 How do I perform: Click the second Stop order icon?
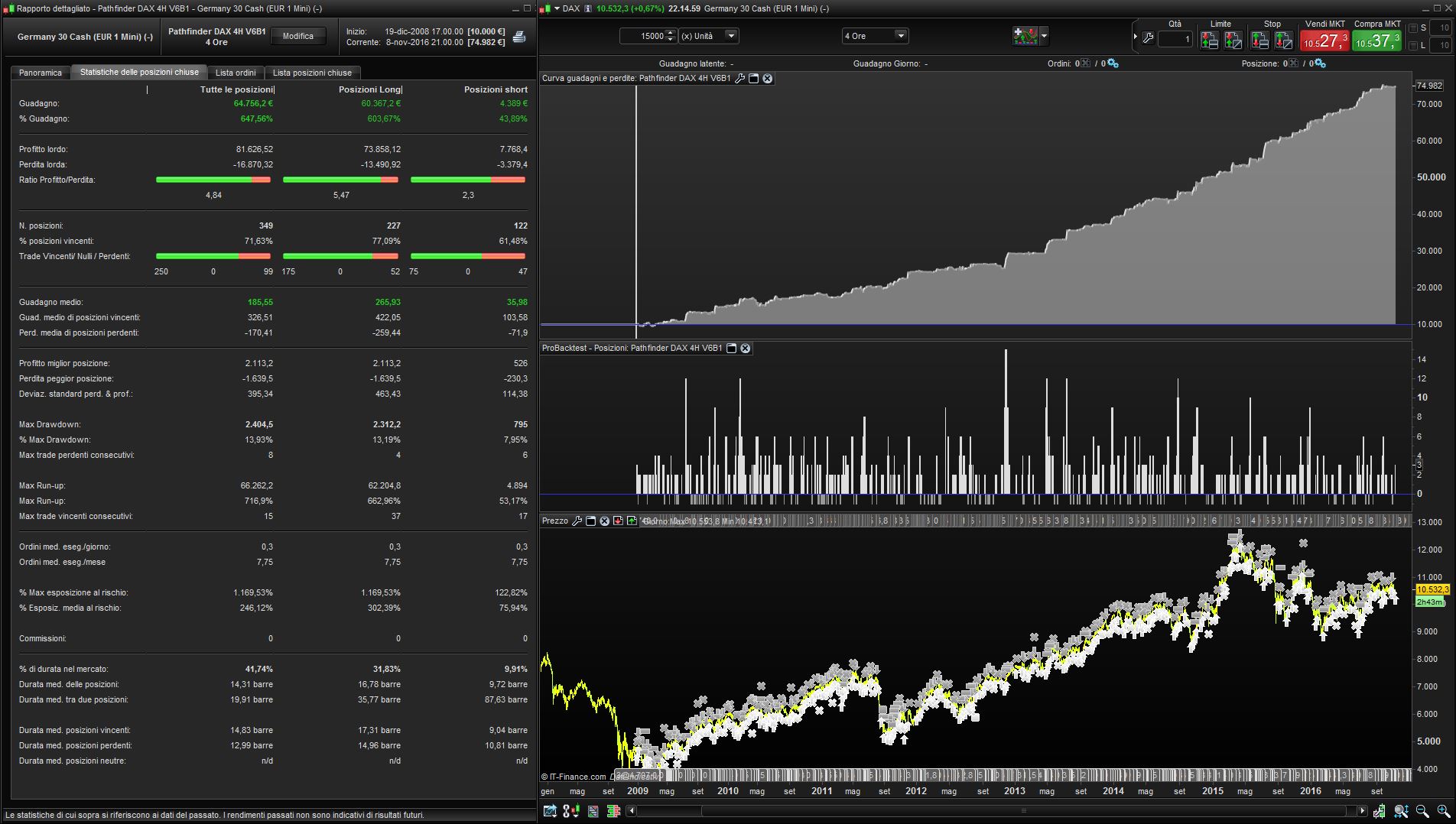tap(1284, 40)
